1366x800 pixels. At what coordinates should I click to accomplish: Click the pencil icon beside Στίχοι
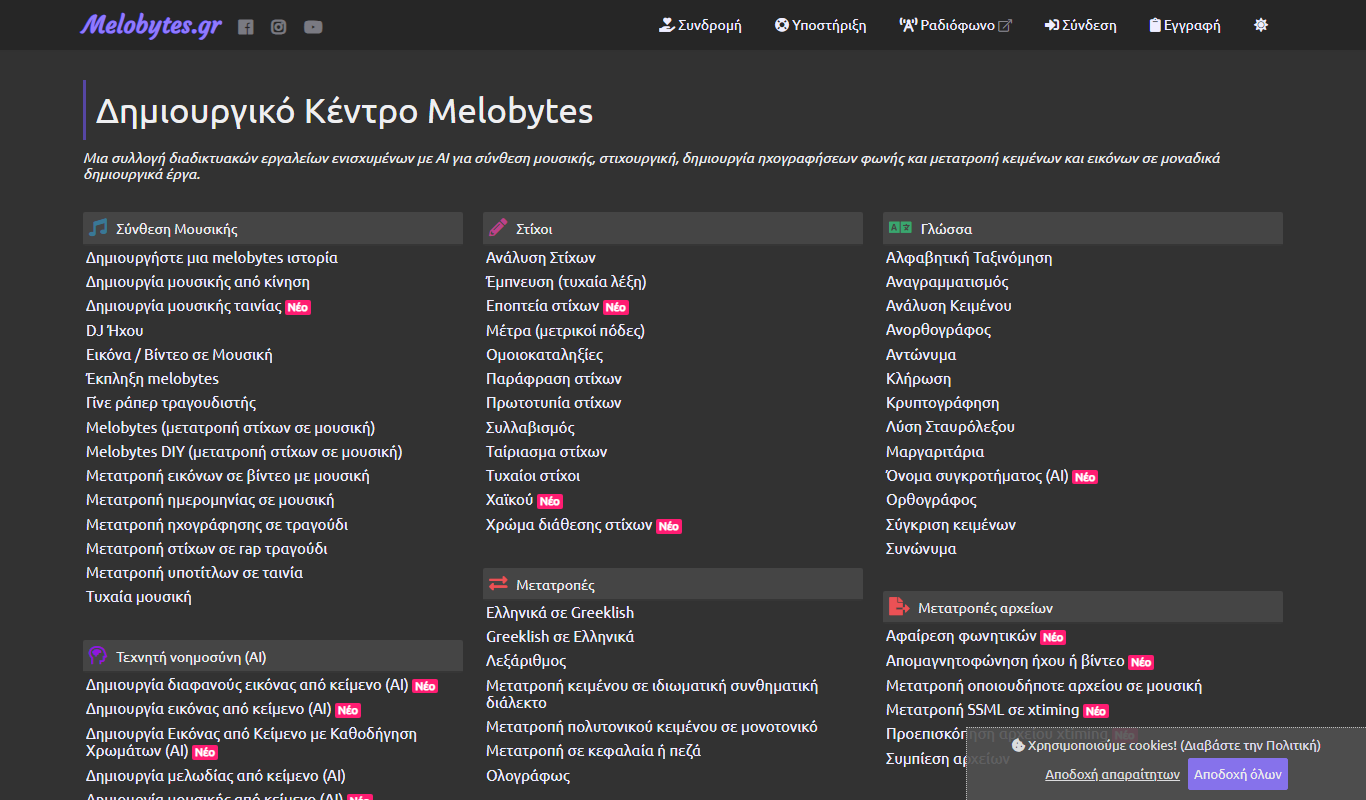pos(498,228)
